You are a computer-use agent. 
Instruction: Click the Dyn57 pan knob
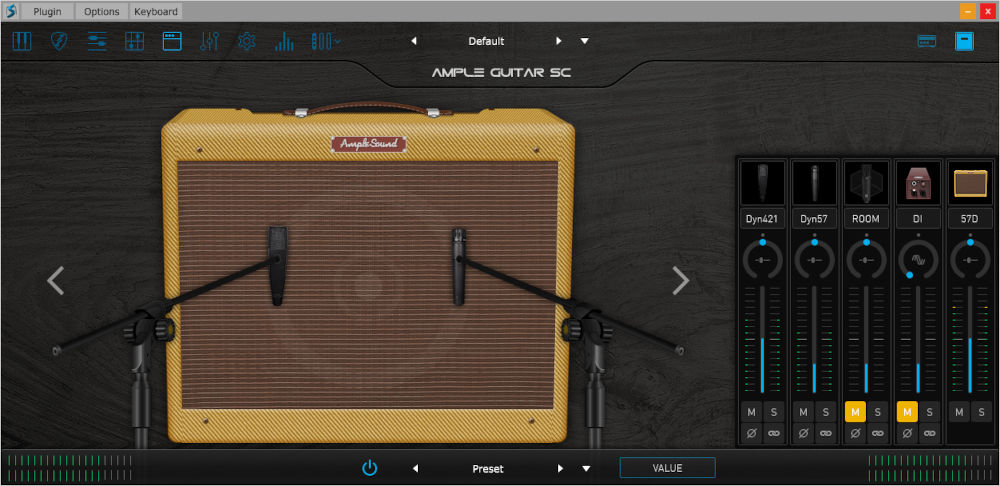pos(814,260)
